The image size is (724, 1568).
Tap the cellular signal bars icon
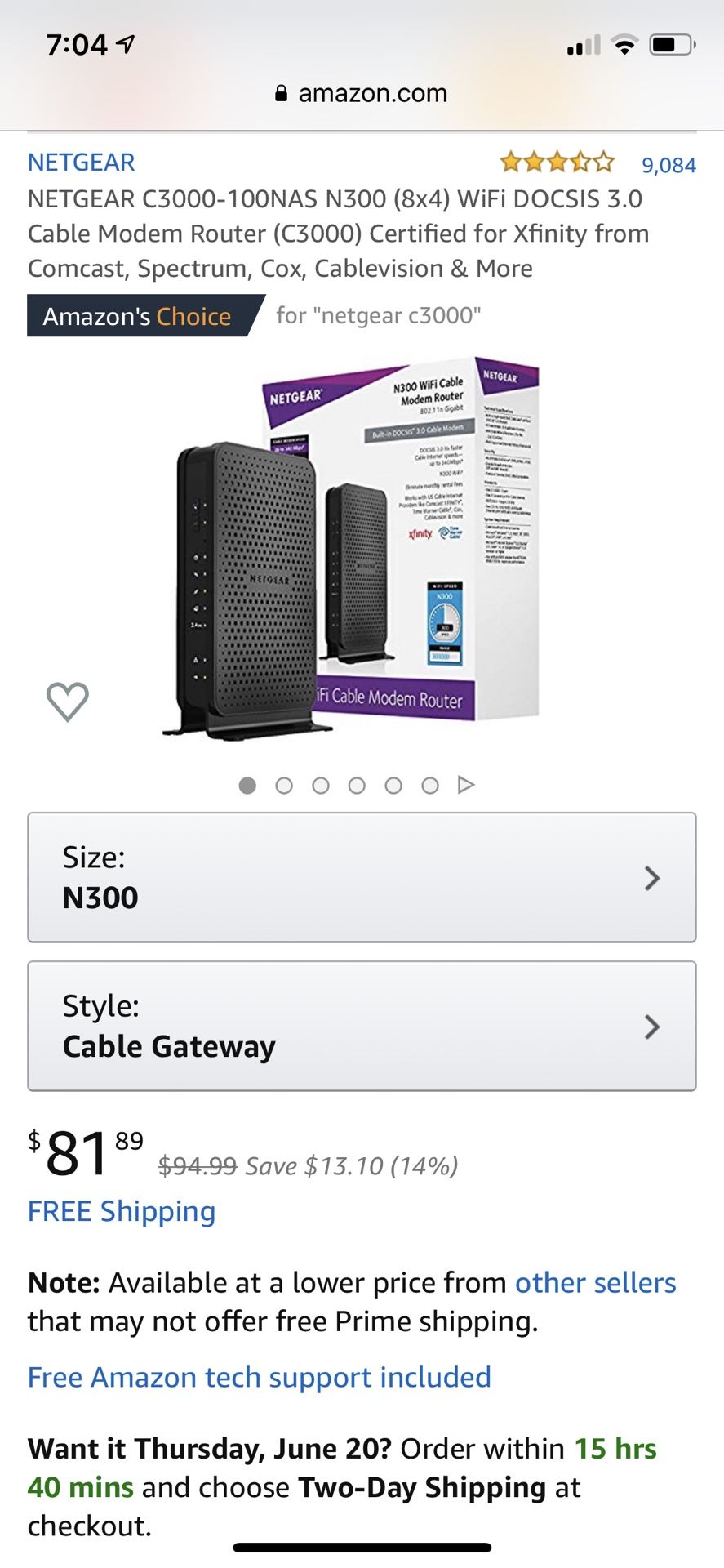[583, 45]
